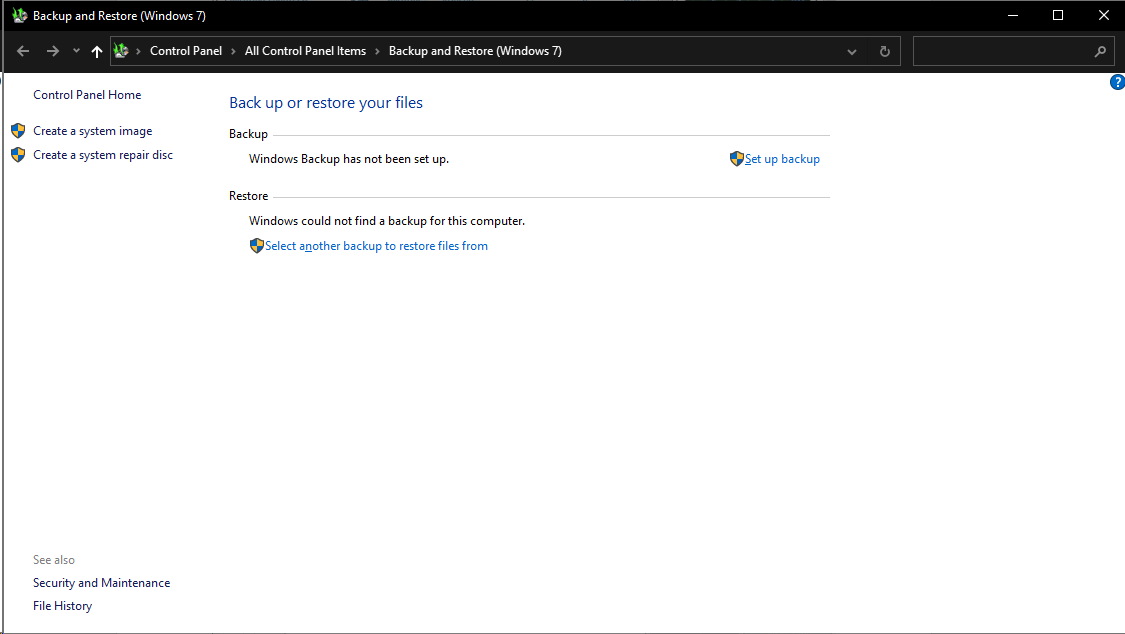This screenshot has width=1125, height=634.
Task: Open All Control Panel Items breadcrumb
Action: tap(305, 51)
